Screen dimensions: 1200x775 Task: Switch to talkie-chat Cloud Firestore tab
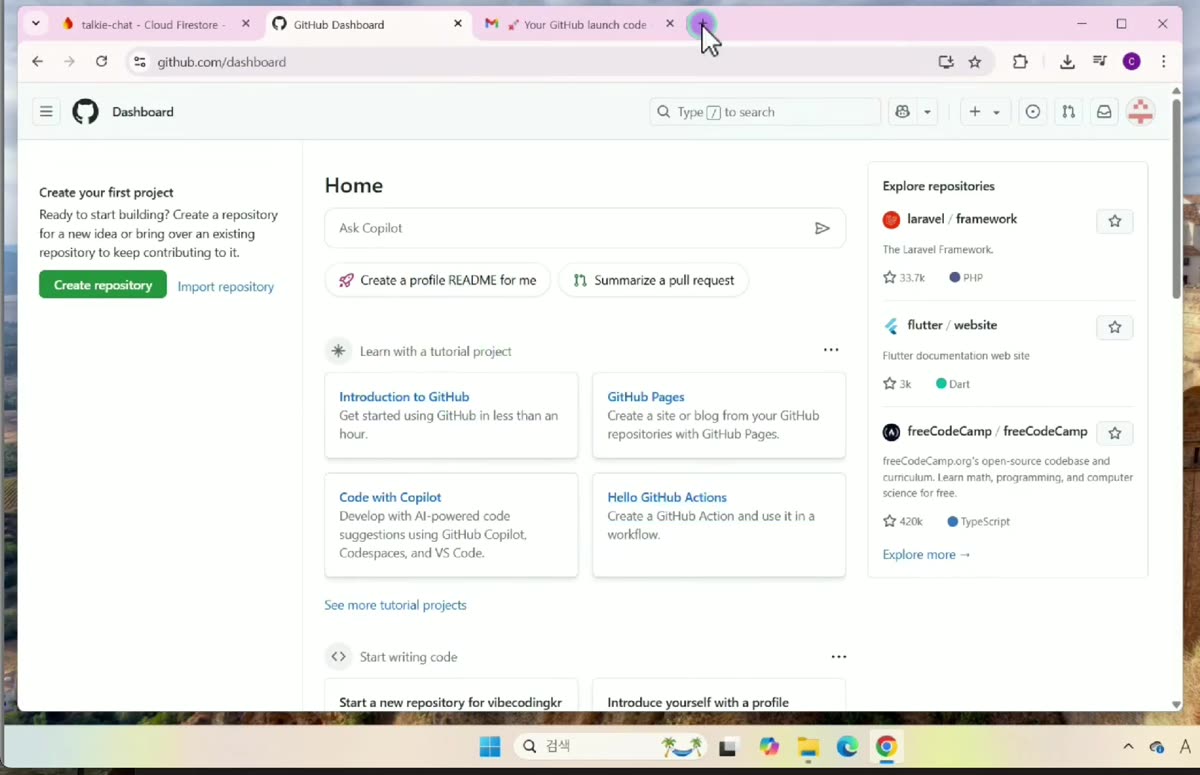[155, 24]
